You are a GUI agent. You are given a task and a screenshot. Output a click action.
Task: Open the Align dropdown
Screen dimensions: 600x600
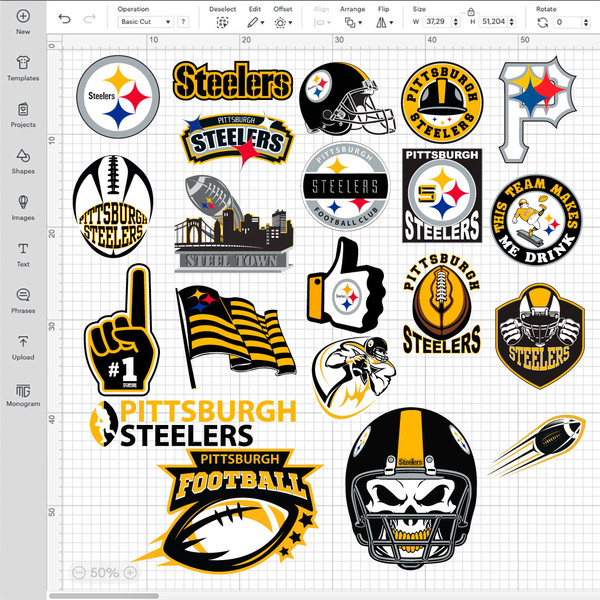322,23
